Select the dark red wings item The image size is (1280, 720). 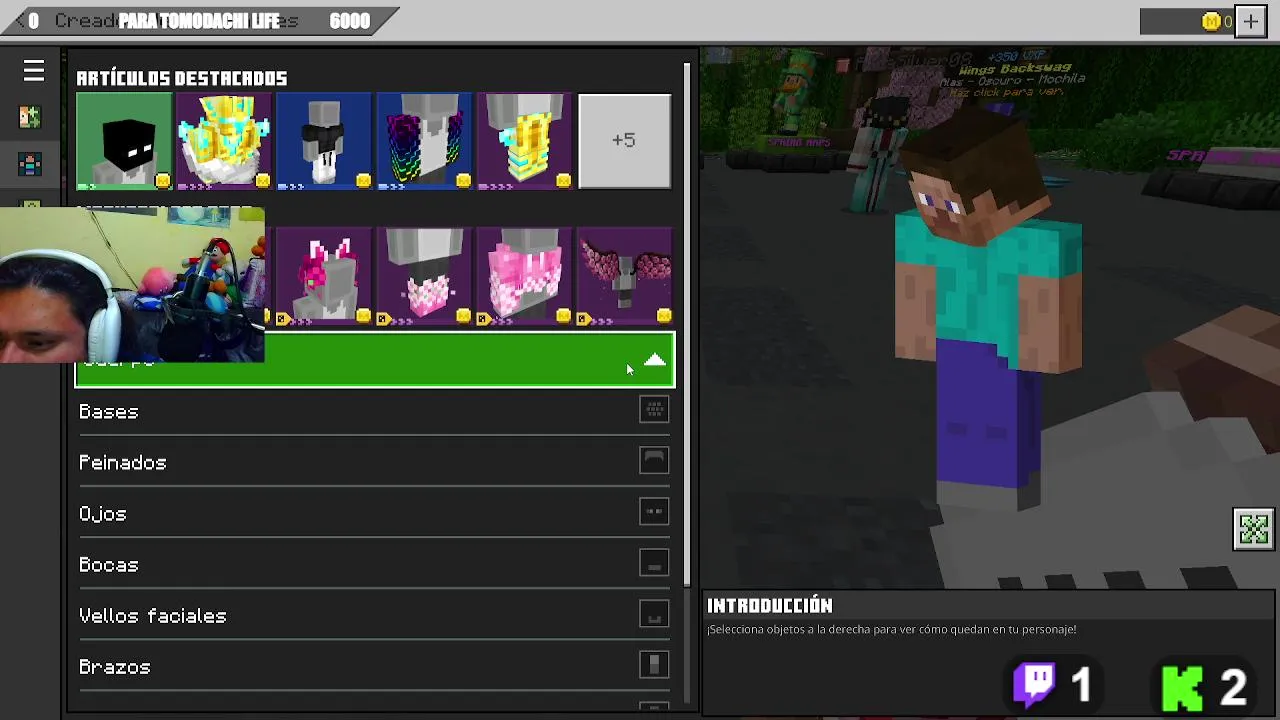coord(624,277)
